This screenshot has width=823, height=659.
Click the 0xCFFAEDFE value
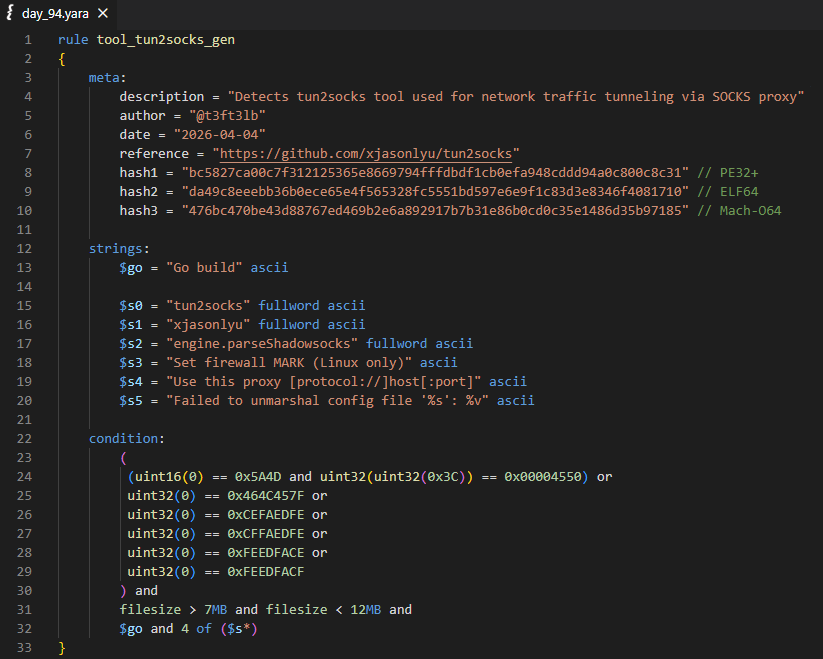266,534
